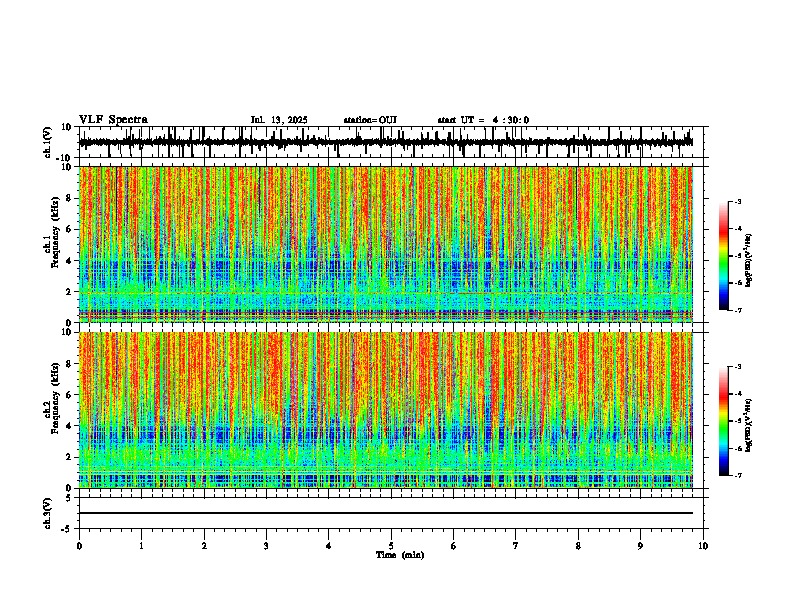Click the ch.2 spectrogram color scale bar
This screenshot has width=792, height=612.
tap(723, 421)
